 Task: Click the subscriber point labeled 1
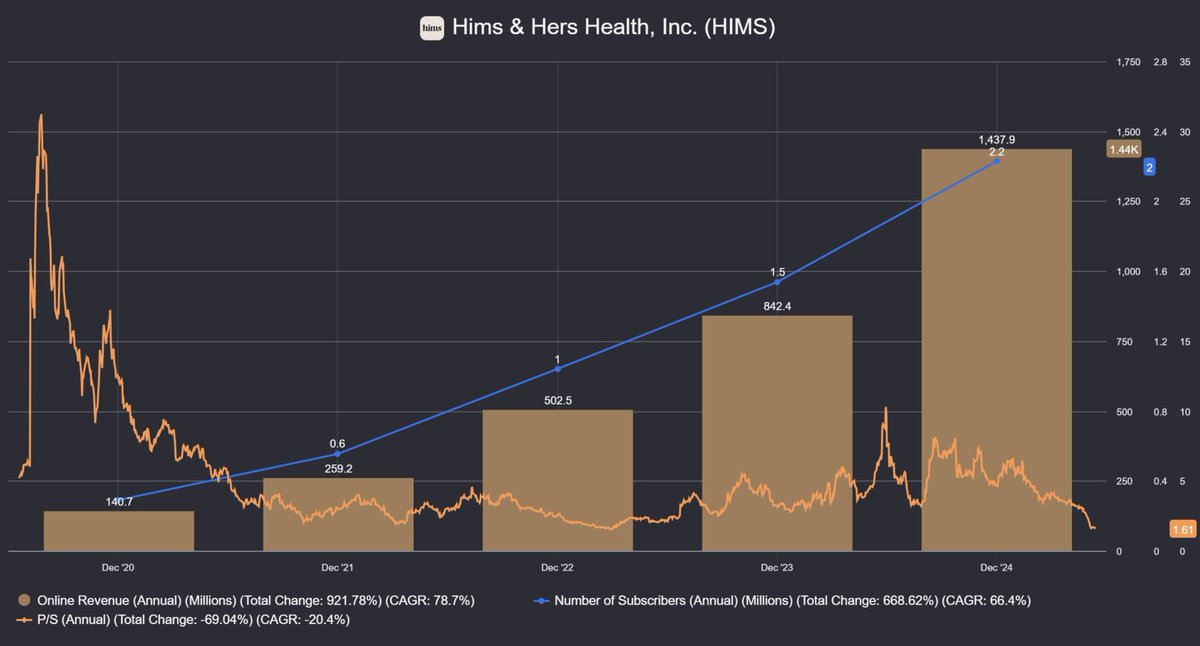[x=557, y=369]
